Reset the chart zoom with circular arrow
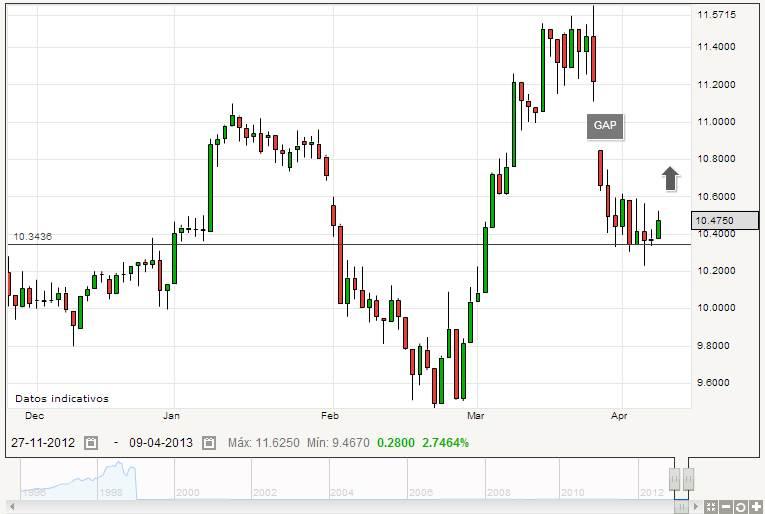The height and width of the screenshot is (514, 765). 741,507
